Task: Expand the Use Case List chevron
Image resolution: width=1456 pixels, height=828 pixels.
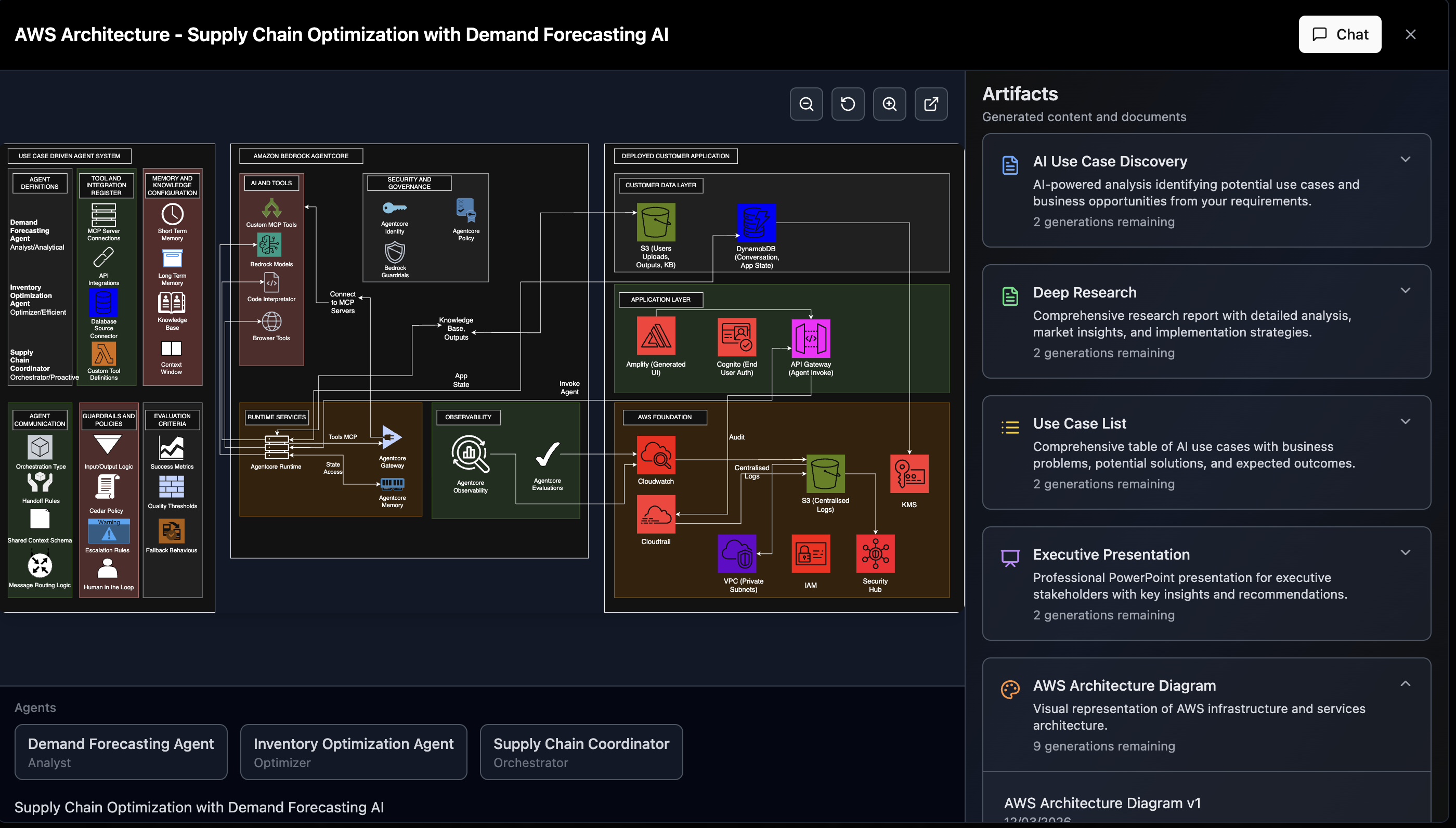Action: [x=1405, y=421]
